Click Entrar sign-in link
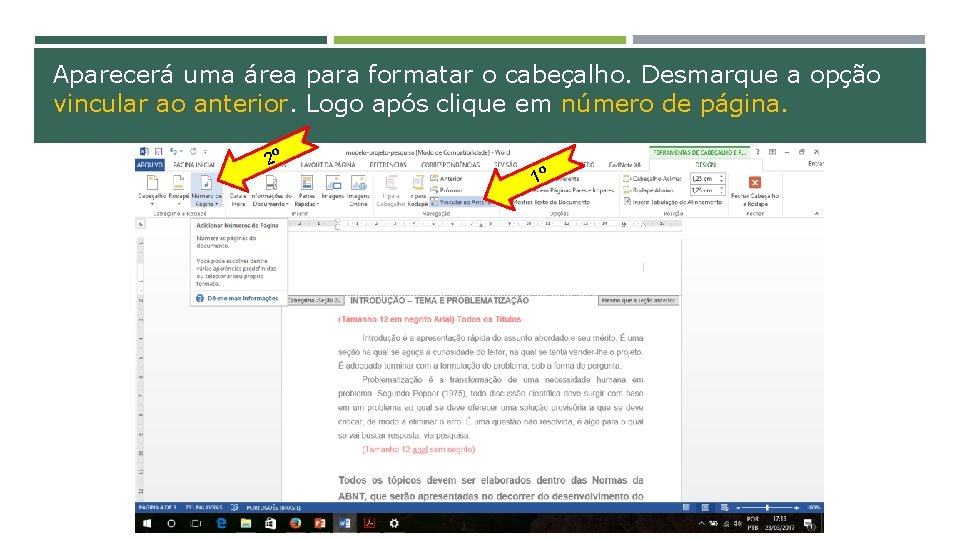 [x=816, y=164]
